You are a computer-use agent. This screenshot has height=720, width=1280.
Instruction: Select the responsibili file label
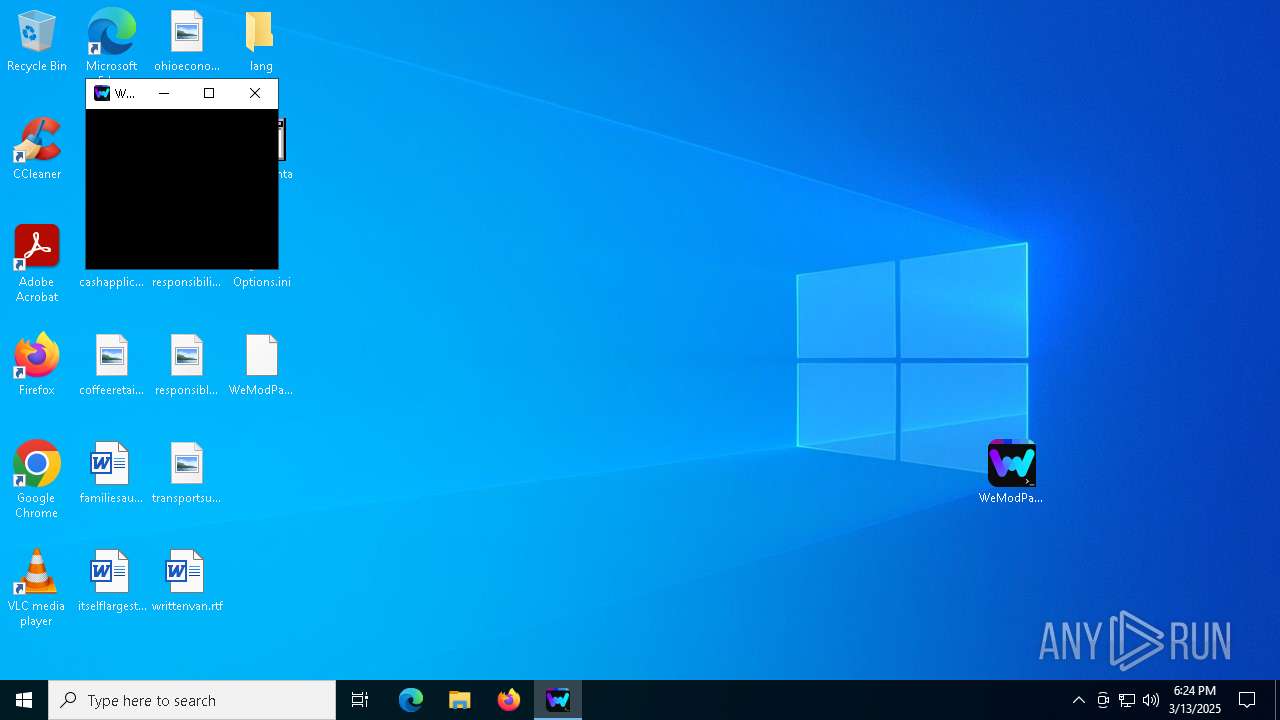click(186, 282)
